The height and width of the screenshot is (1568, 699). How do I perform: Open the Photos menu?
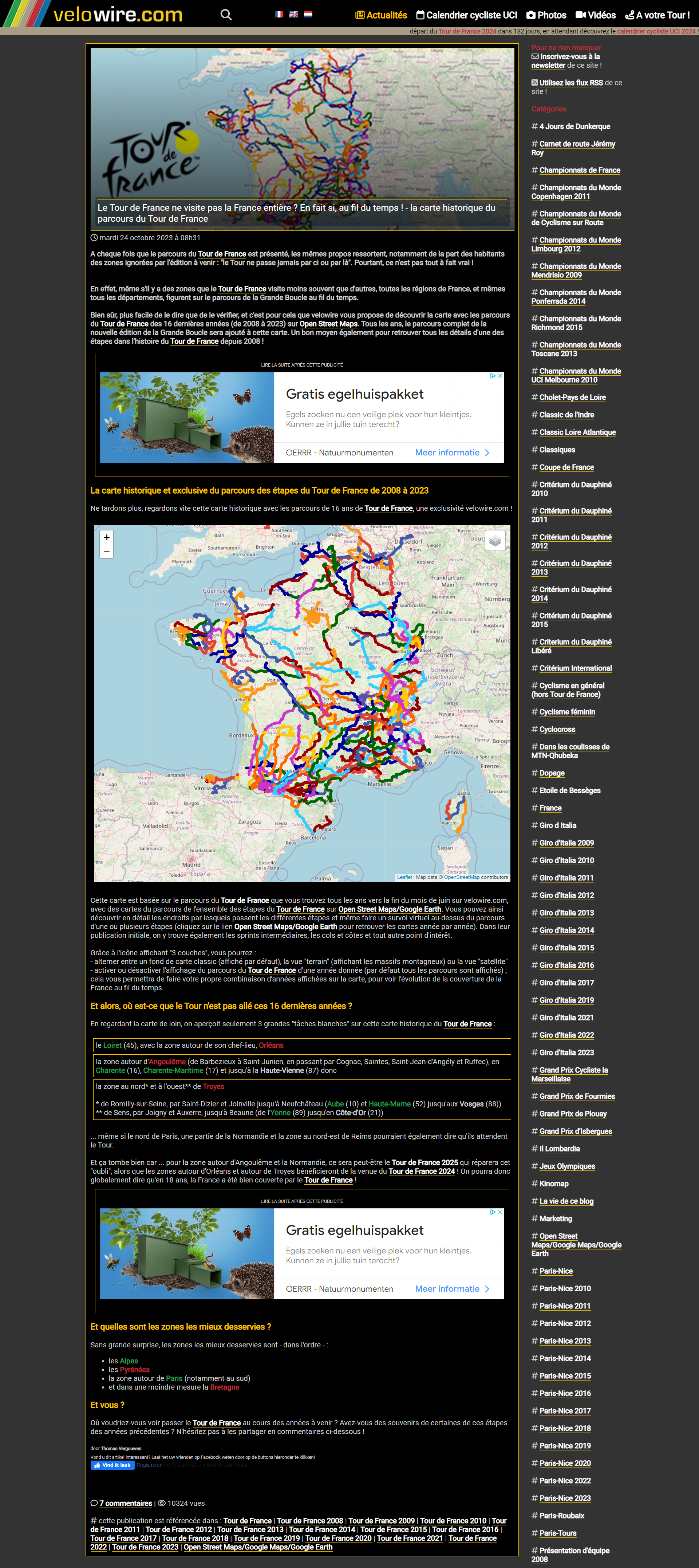[546, 15]
